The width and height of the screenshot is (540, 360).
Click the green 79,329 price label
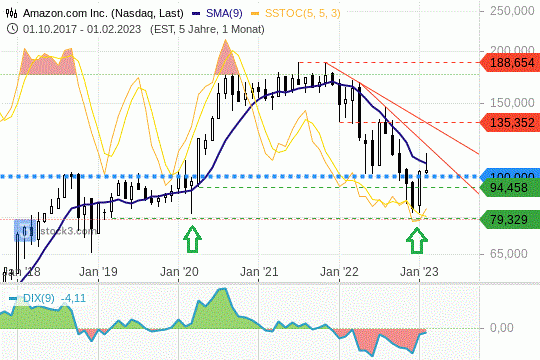[510, 219]
